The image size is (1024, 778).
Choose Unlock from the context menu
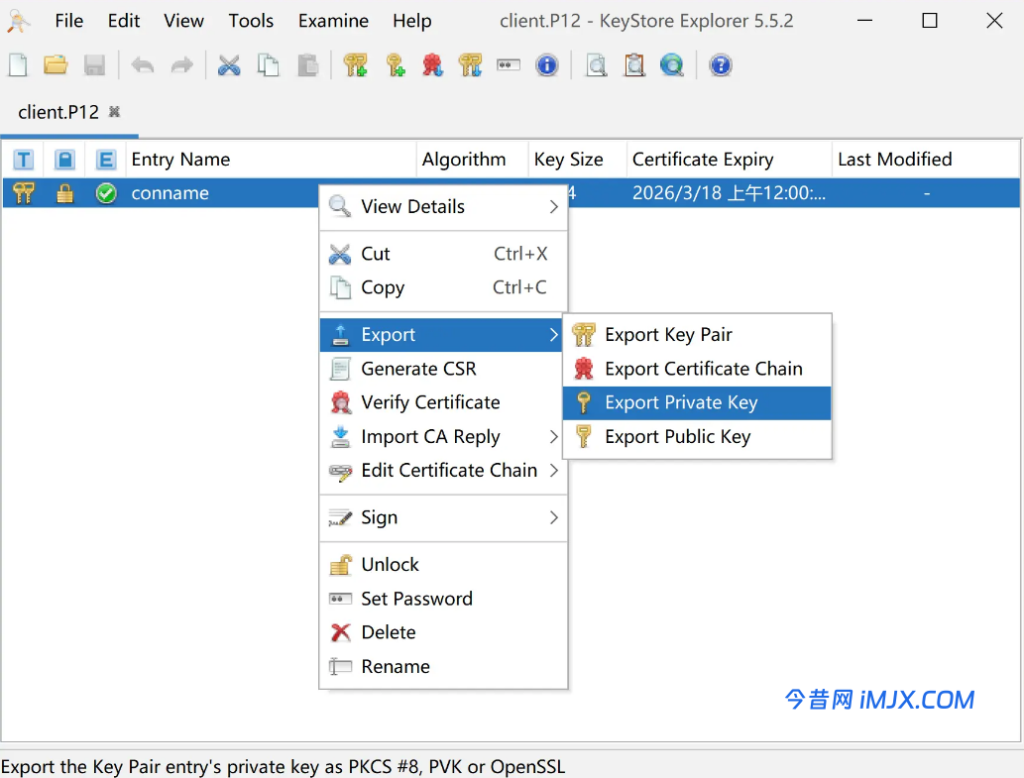pyautogui.click(x=443, y=564)
